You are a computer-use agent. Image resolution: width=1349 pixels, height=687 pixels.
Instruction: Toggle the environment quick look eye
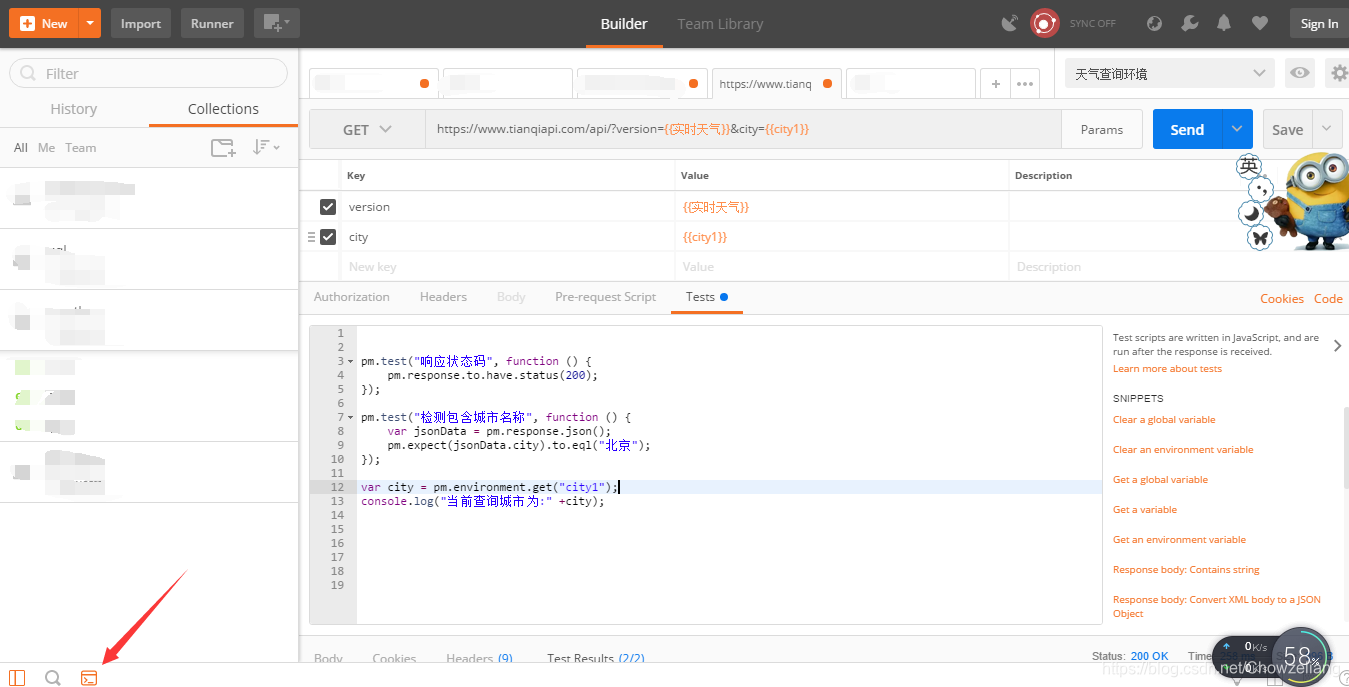click(x=1300, y=73)
